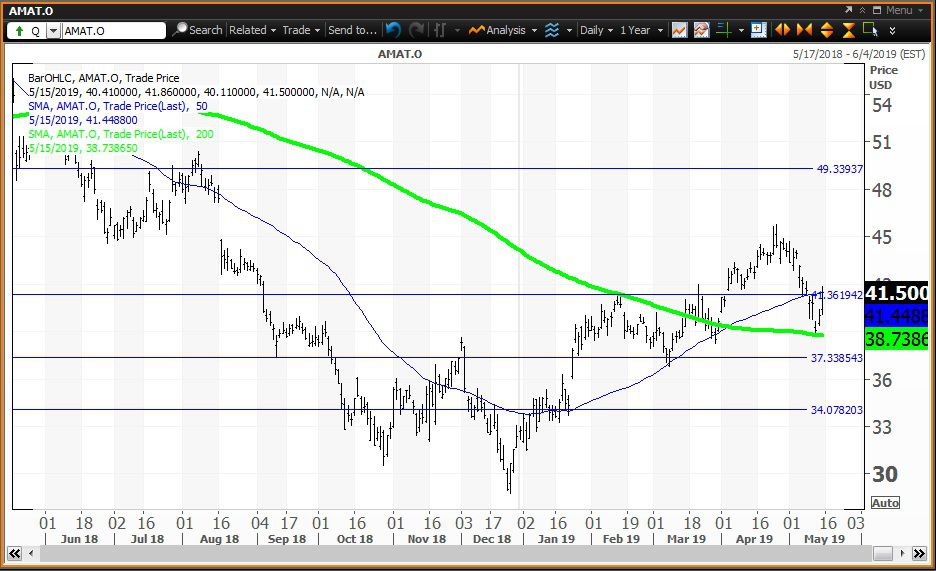
Task: Click the toolbar overflow double-chevron
Action: pyautogui.click(x=892, y=30)
